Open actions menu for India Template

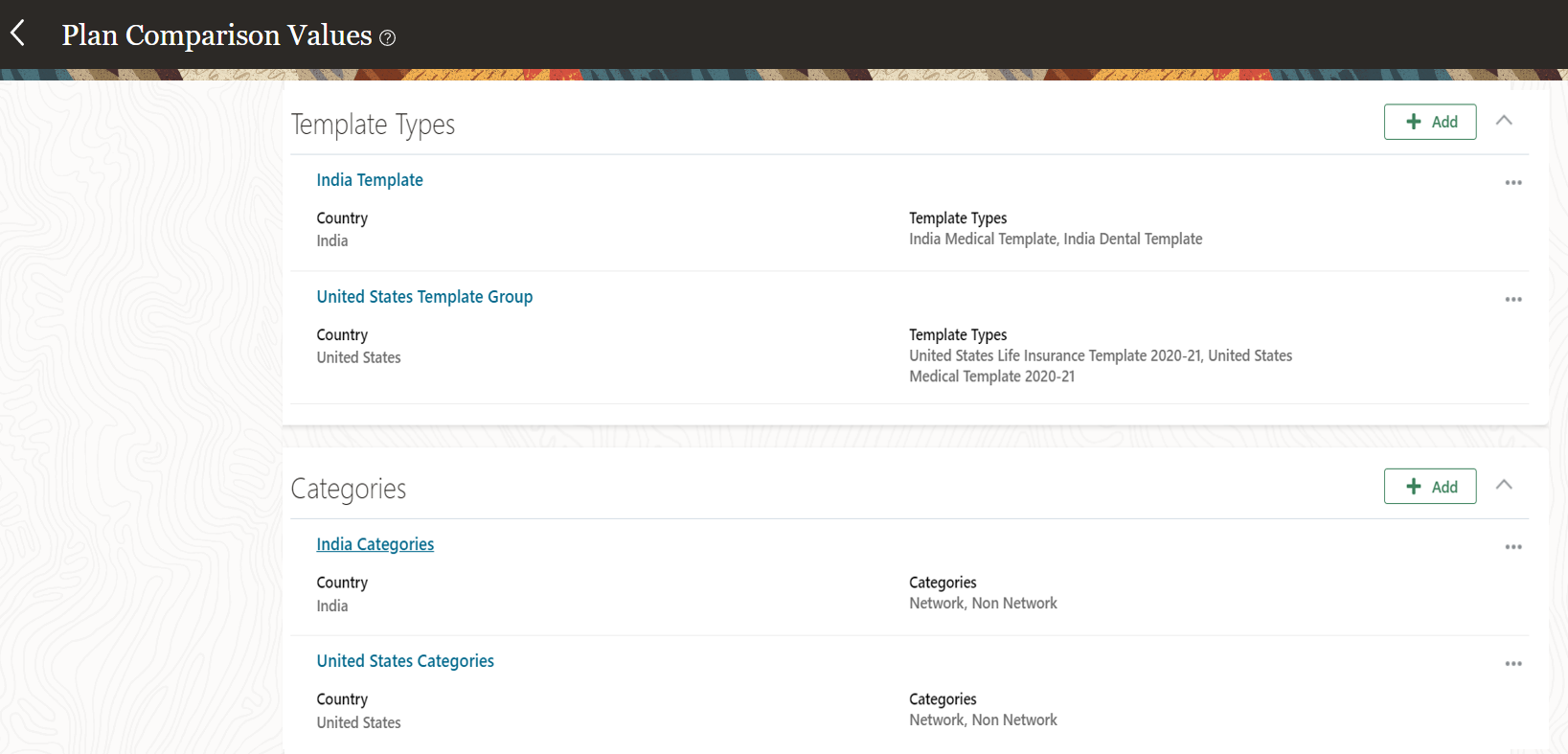pyautogui.click(x=1512, y=183)
